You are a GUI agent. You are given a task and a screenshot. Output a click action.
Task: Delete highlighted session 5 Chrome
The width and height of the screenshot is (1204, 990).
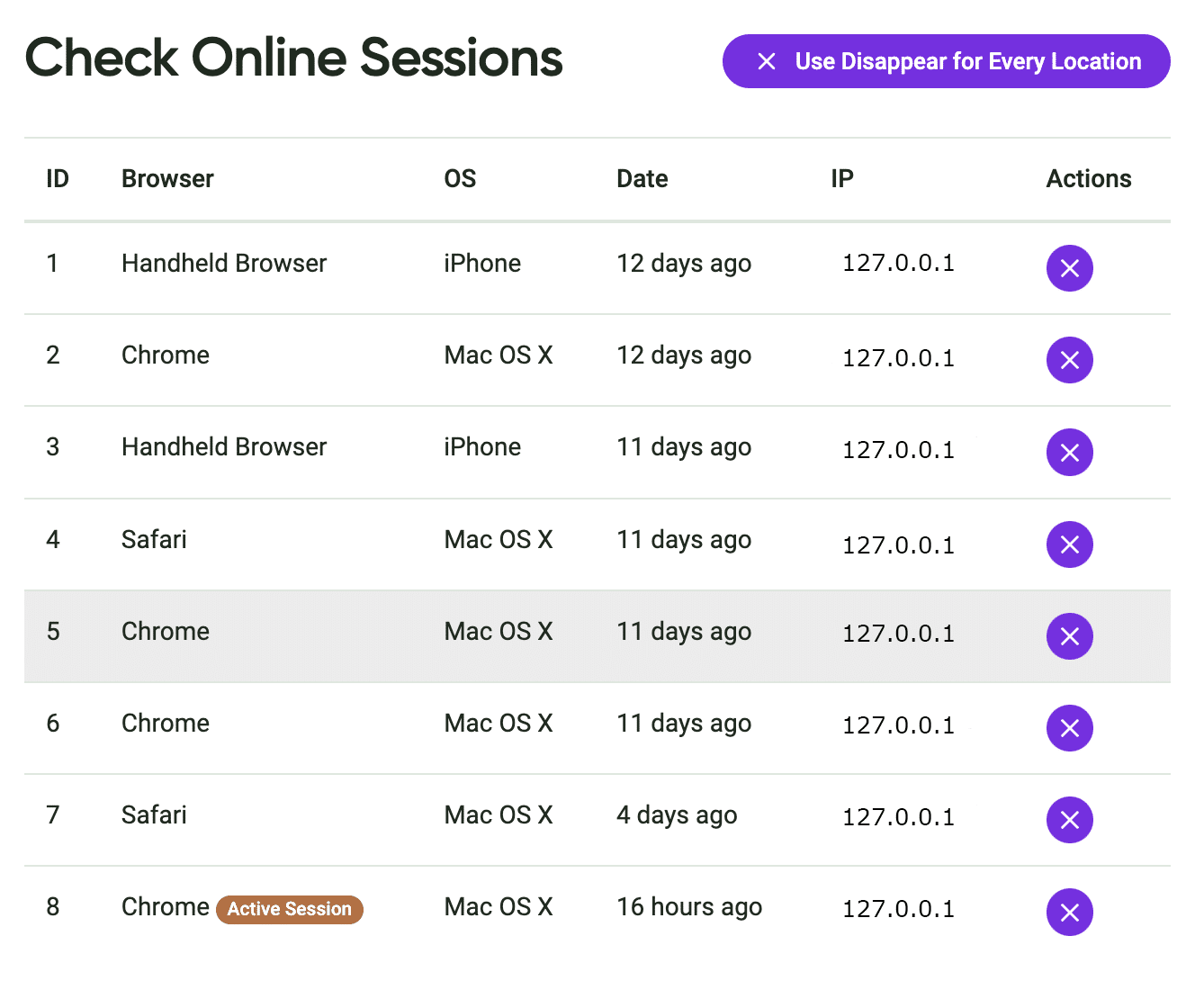tap(1069, 636)
